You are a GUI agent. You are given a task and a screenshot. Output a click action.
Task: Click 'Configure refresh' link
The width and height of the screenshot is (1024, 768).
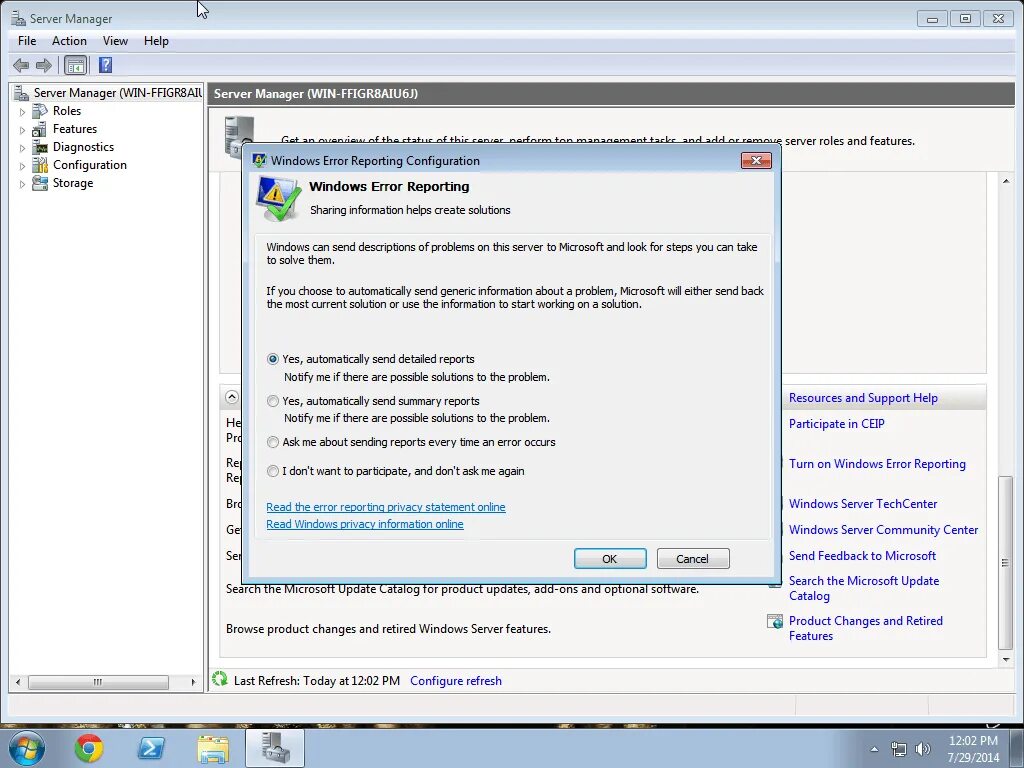point(456,680)
